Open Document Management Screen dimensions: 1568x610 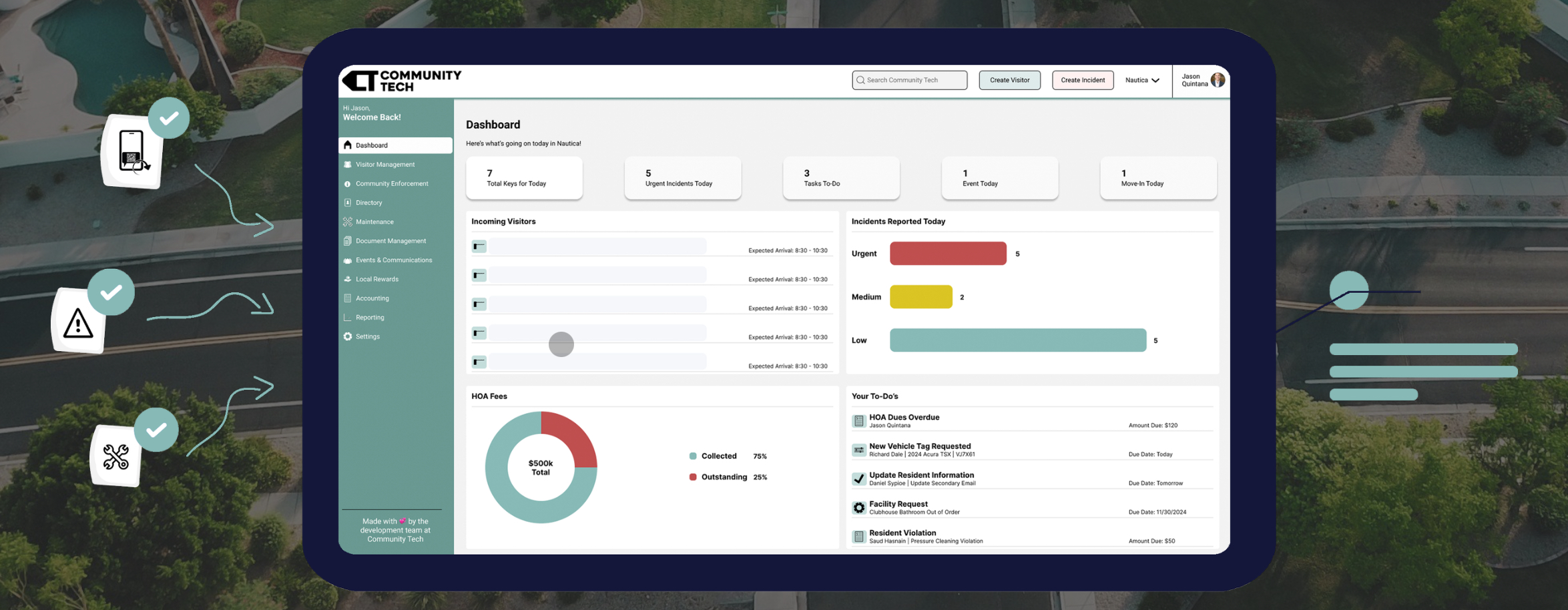[390, 241]
